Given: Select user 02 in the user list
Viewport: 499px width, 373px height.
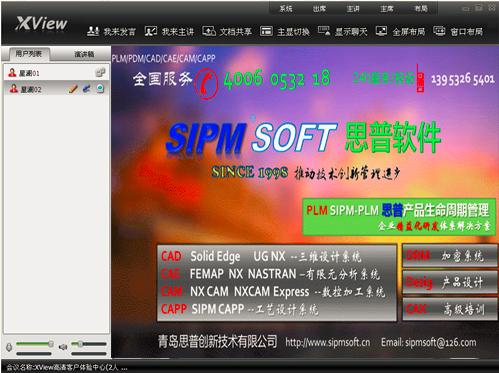Looking at the screenshot, I should tap(56, 89).
